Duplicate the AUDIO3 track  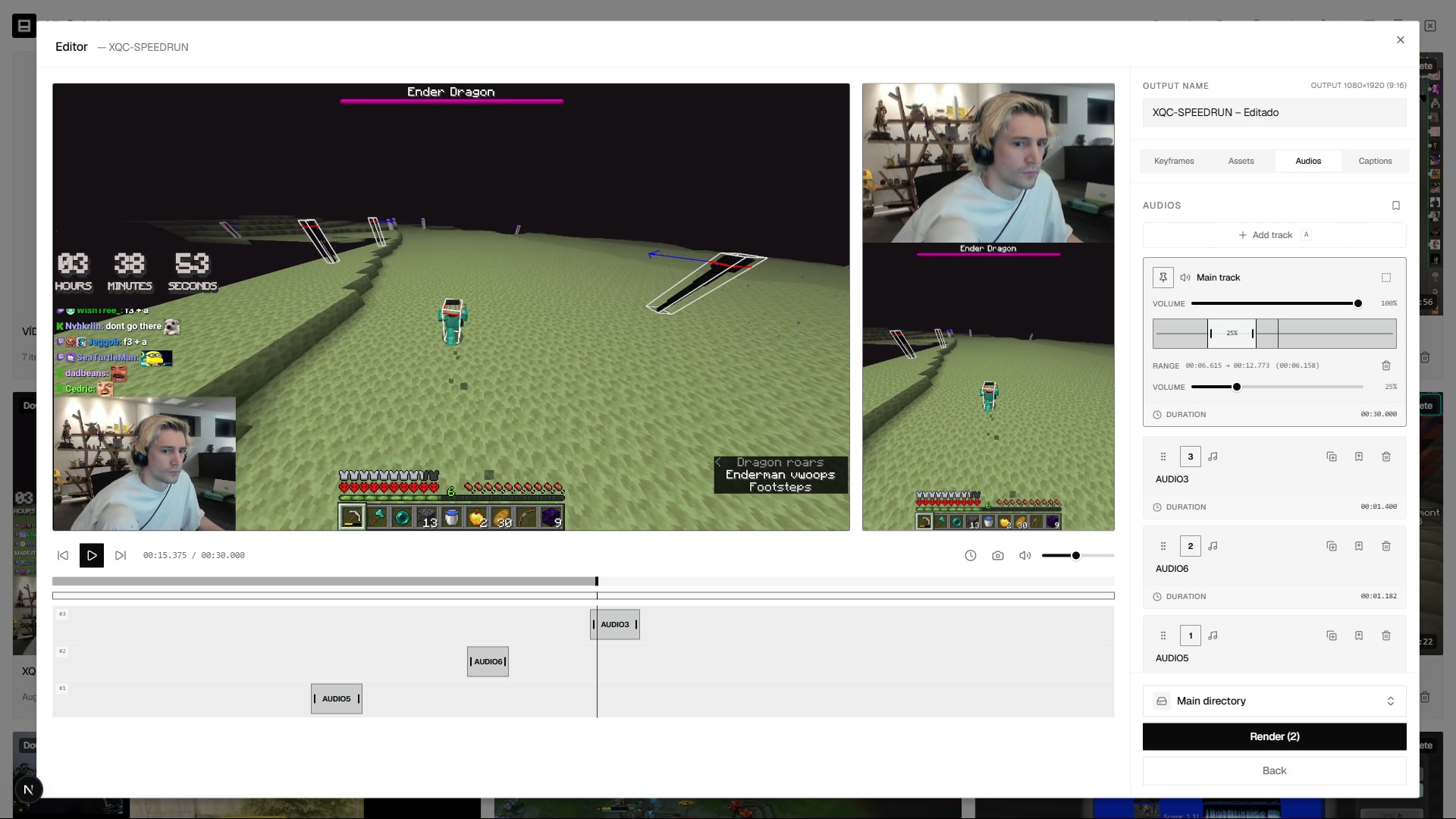click(1332, 457)
